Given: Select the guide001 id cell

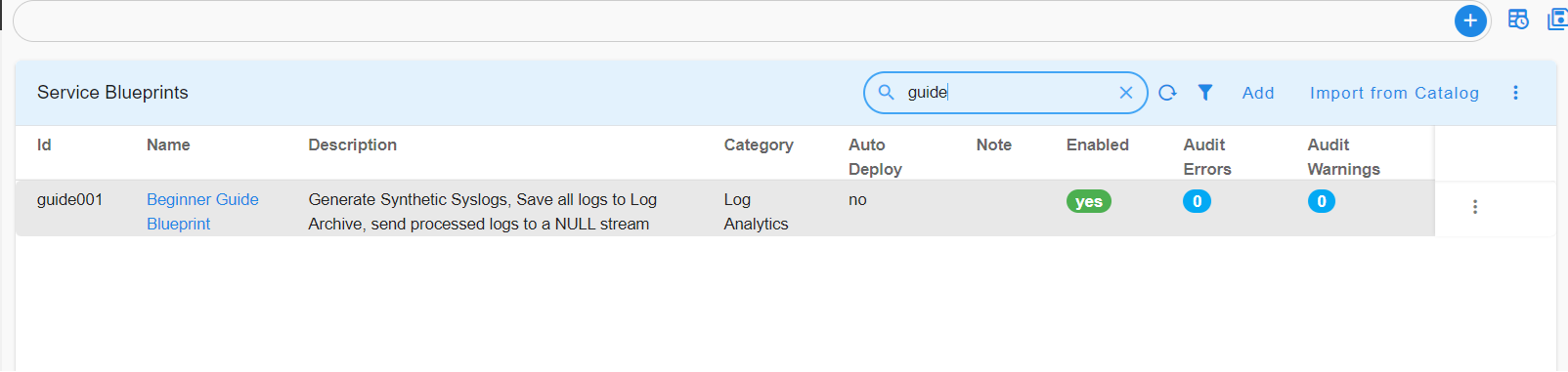Looking at the screenshot, I should [69, 199].
